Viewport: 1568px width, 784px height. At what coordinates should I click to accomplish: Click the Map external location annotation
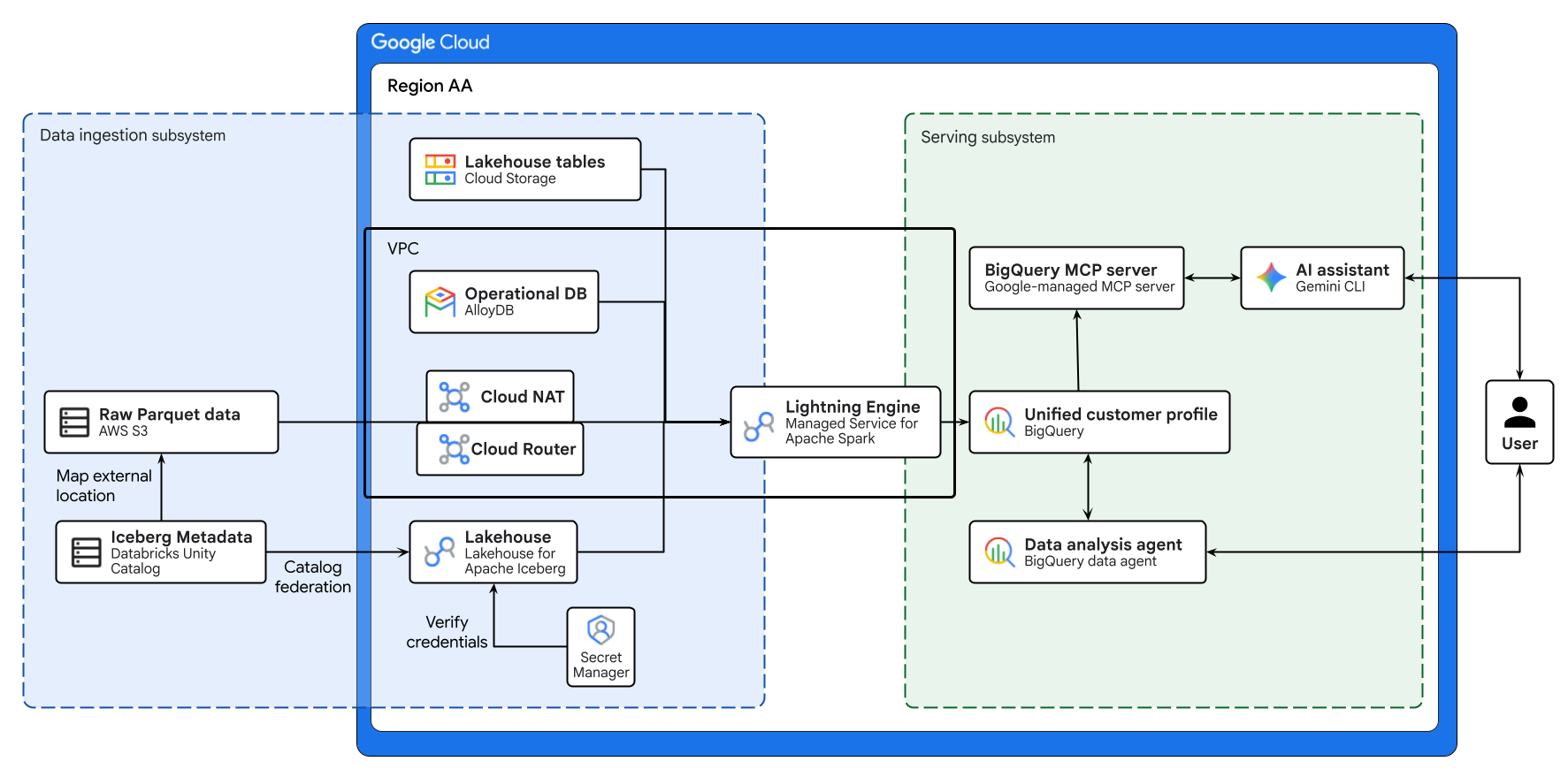pyautogui.click(x=103, y=485)
